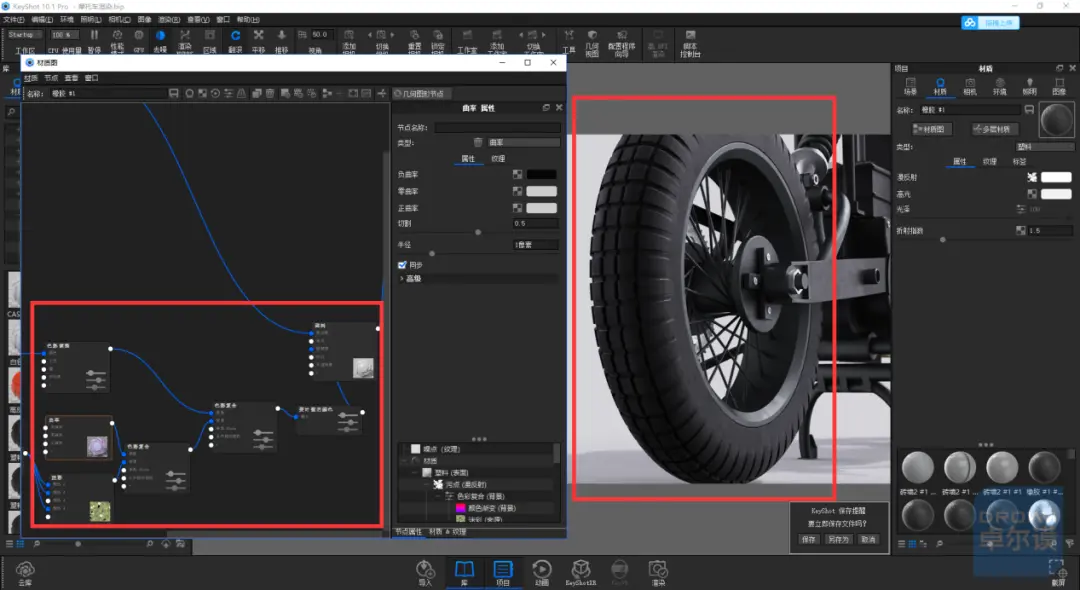Uncheck the 同步 checkbox
This screenshot has height=590, width=1080.
coord(402,265)
